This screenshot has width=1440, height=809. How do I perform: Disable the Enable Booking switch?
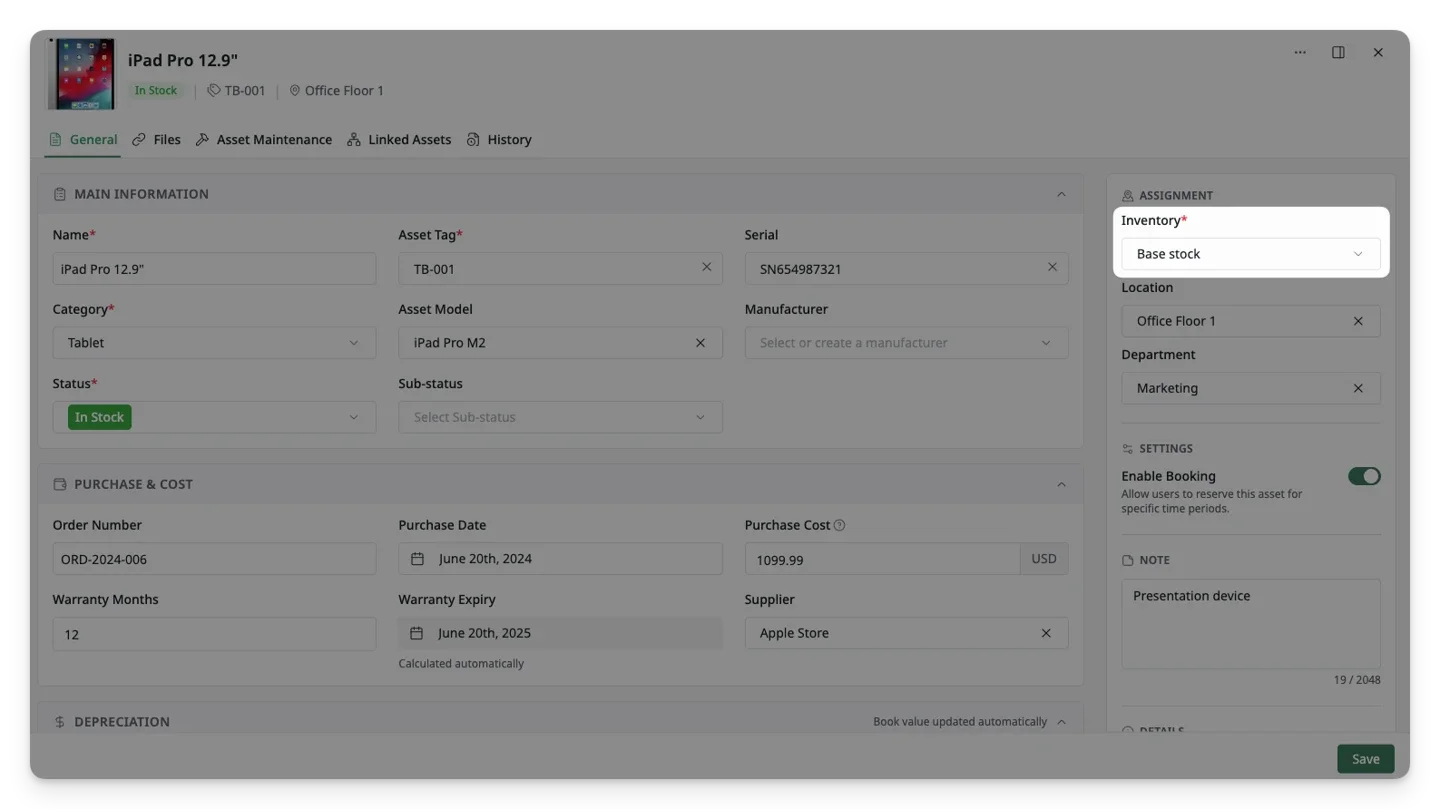point(1364,476)
